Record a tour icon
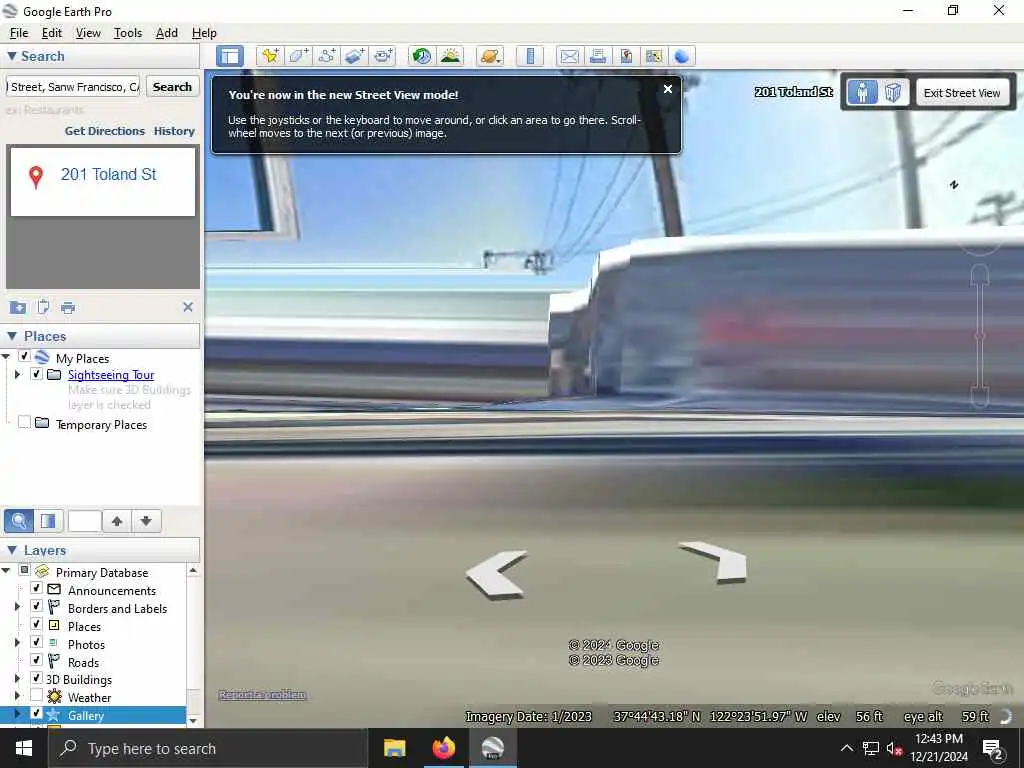The height and width of the screenshot is (768, 1024). tap(383, 56)
